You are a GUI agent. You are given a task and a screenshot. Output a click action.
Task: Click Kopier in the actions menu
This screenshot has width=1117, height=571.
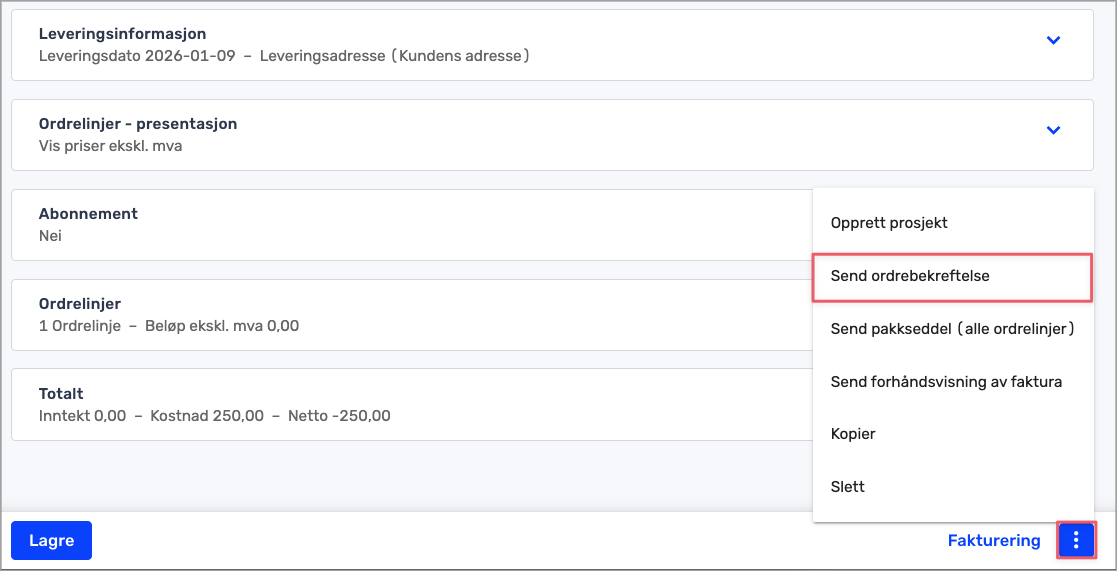click(x=853, y=435)
